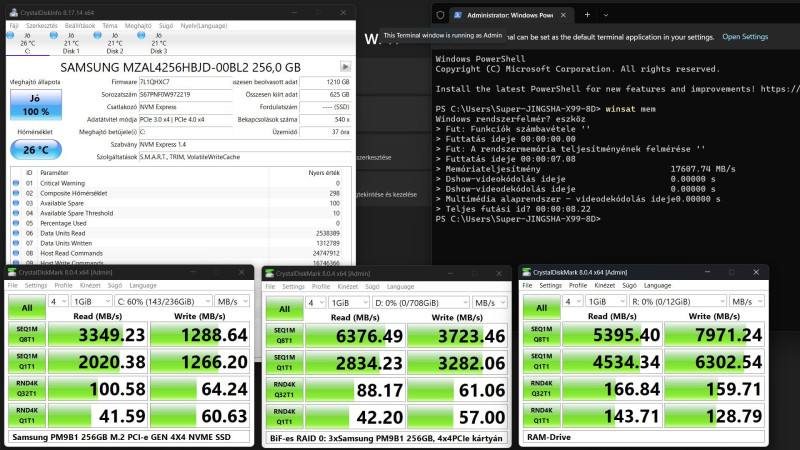Click the Firmware value field 7L1QHXC7
The image size is (800, 450).
[x=185, y=82]
